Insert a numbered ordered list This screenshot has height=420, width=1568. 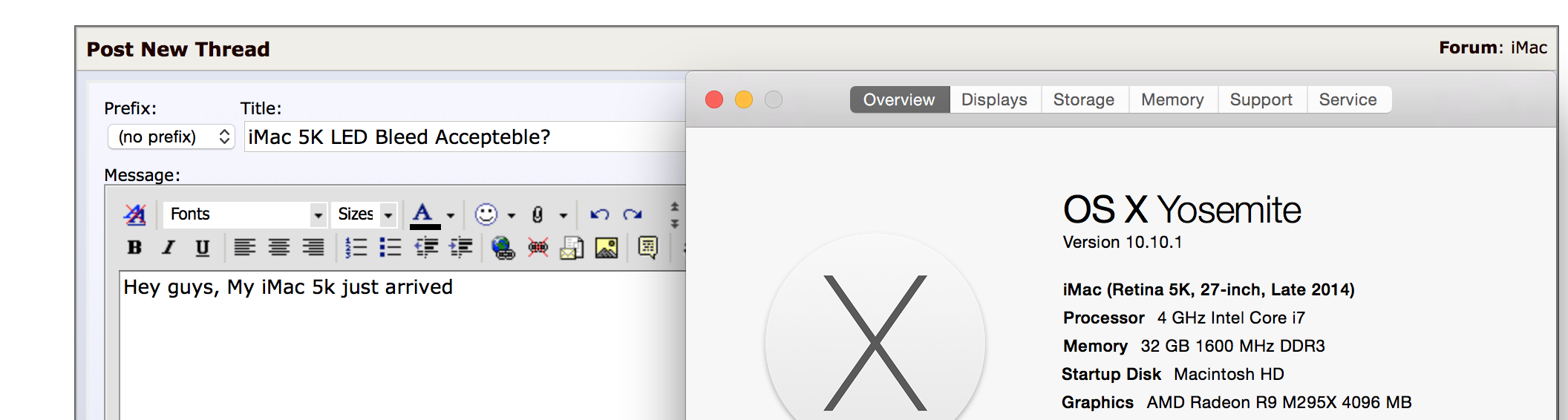click(356, 247)
